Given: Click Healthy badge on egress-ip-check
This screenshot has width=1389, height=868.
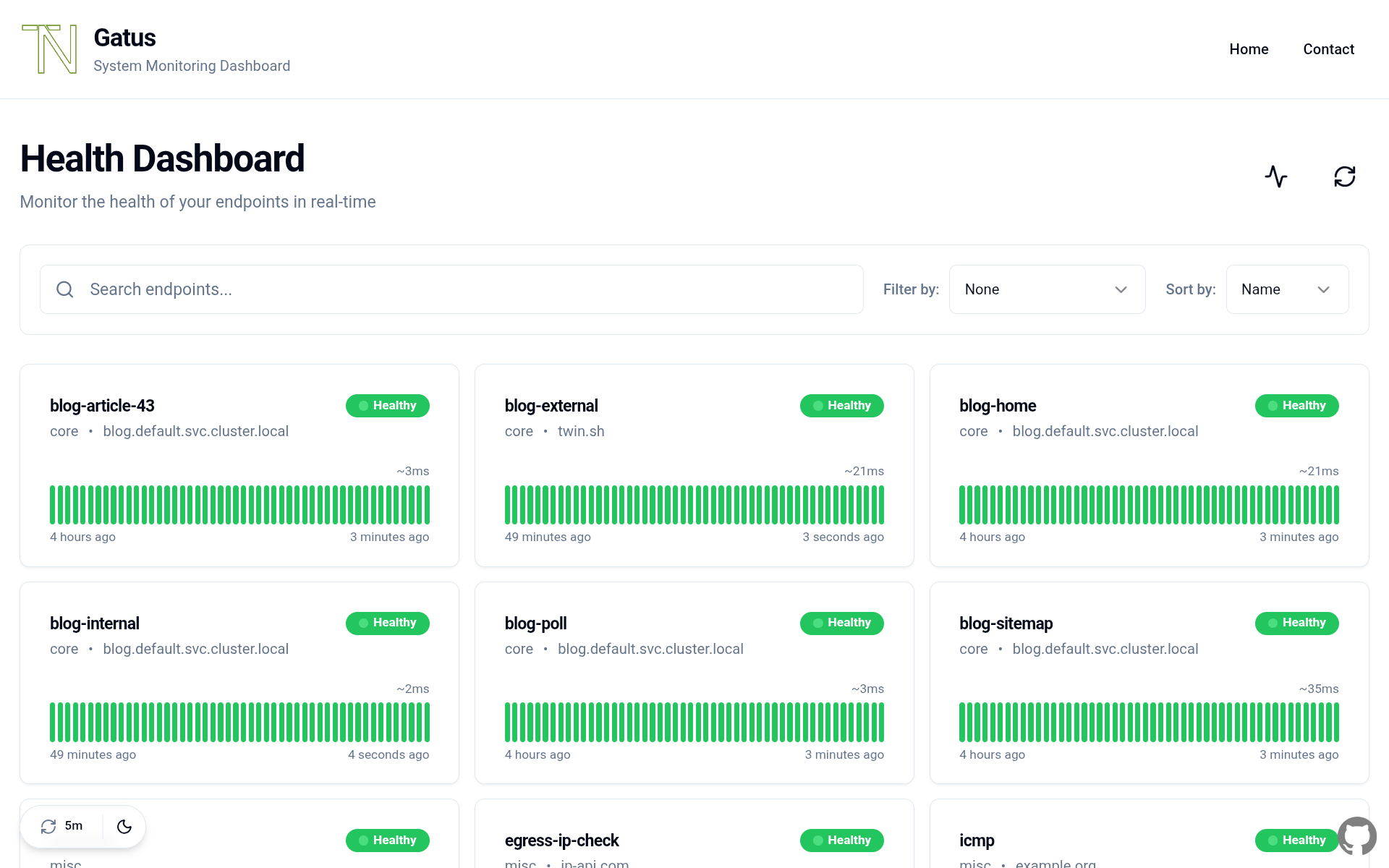Looking at the screenshot, I should coord(842,841).
